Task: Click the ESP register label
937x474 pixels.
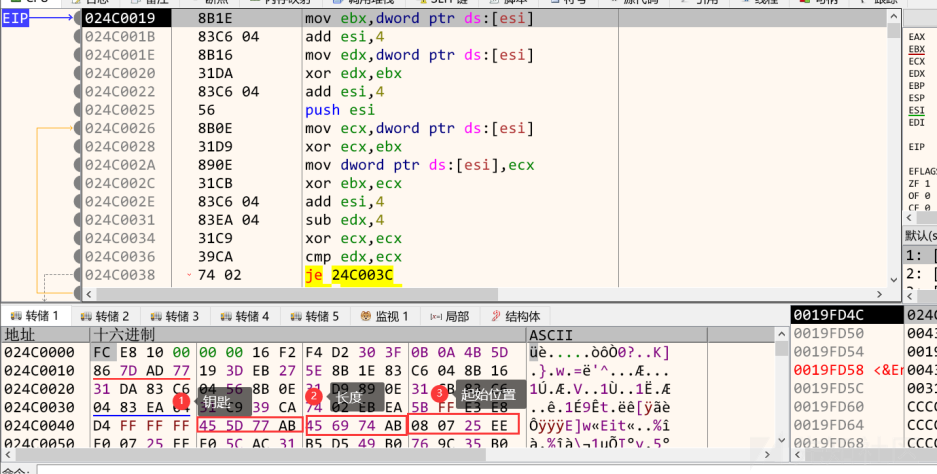Action: pos(916,98)
